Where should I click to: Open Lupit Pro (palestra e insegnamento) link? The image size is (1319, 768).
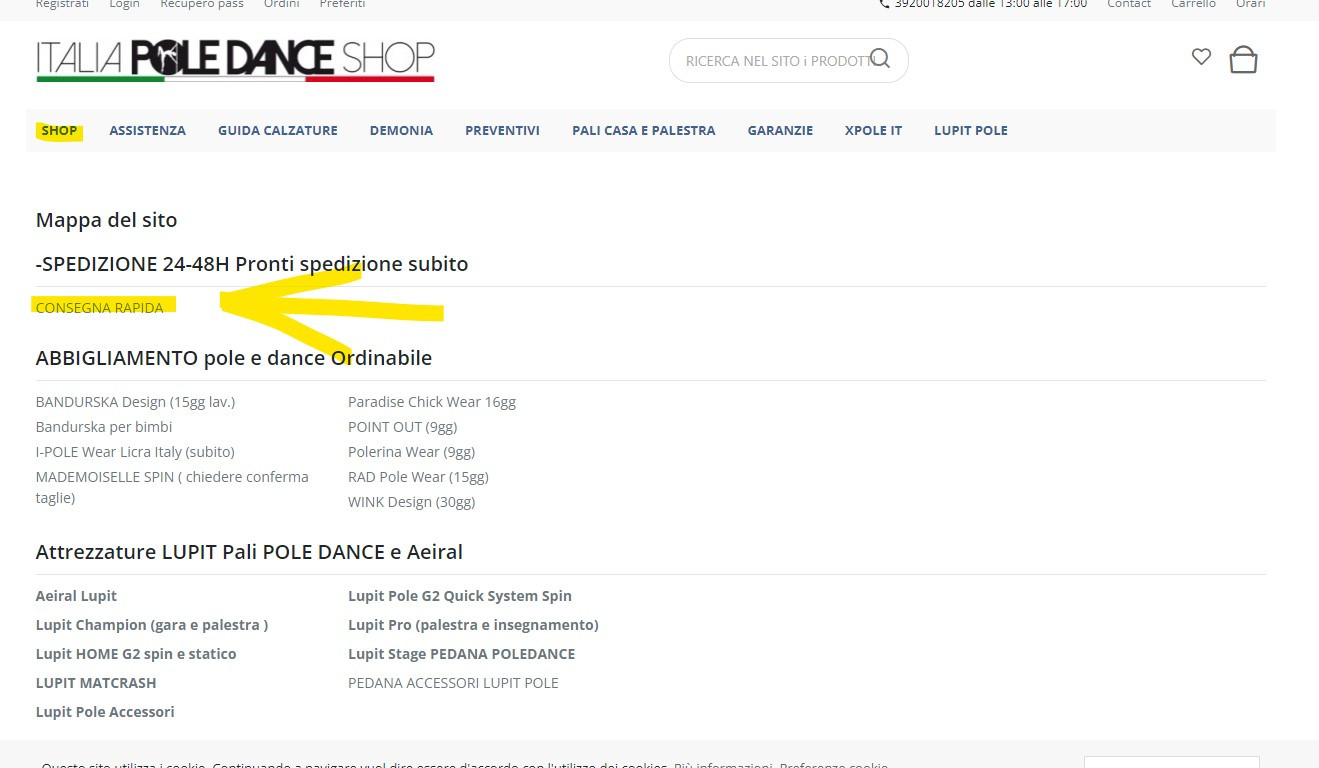point(473,625)
